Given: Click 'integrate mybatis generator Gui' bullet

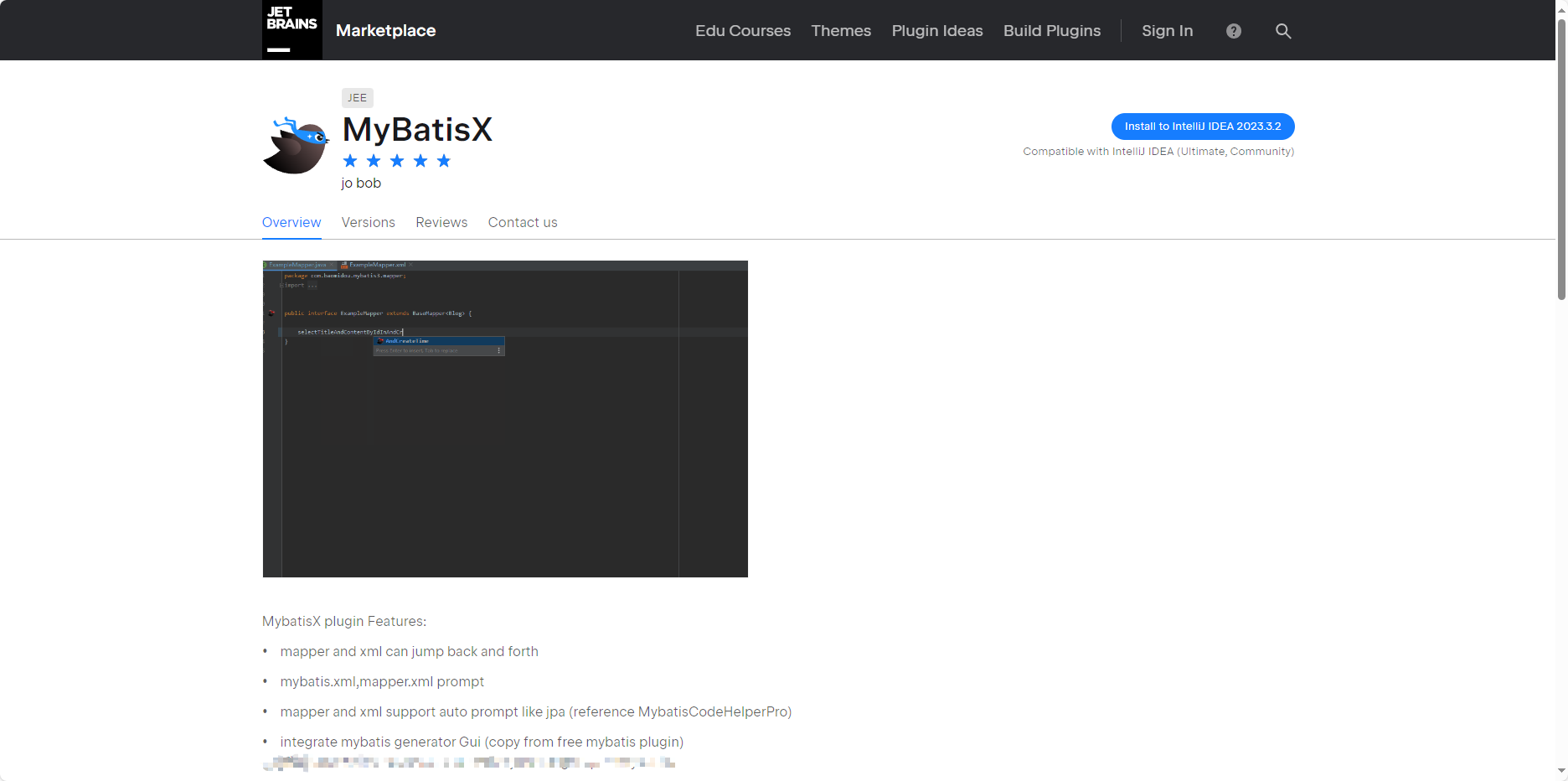Looking at the screenshot, I should [482, 742].
